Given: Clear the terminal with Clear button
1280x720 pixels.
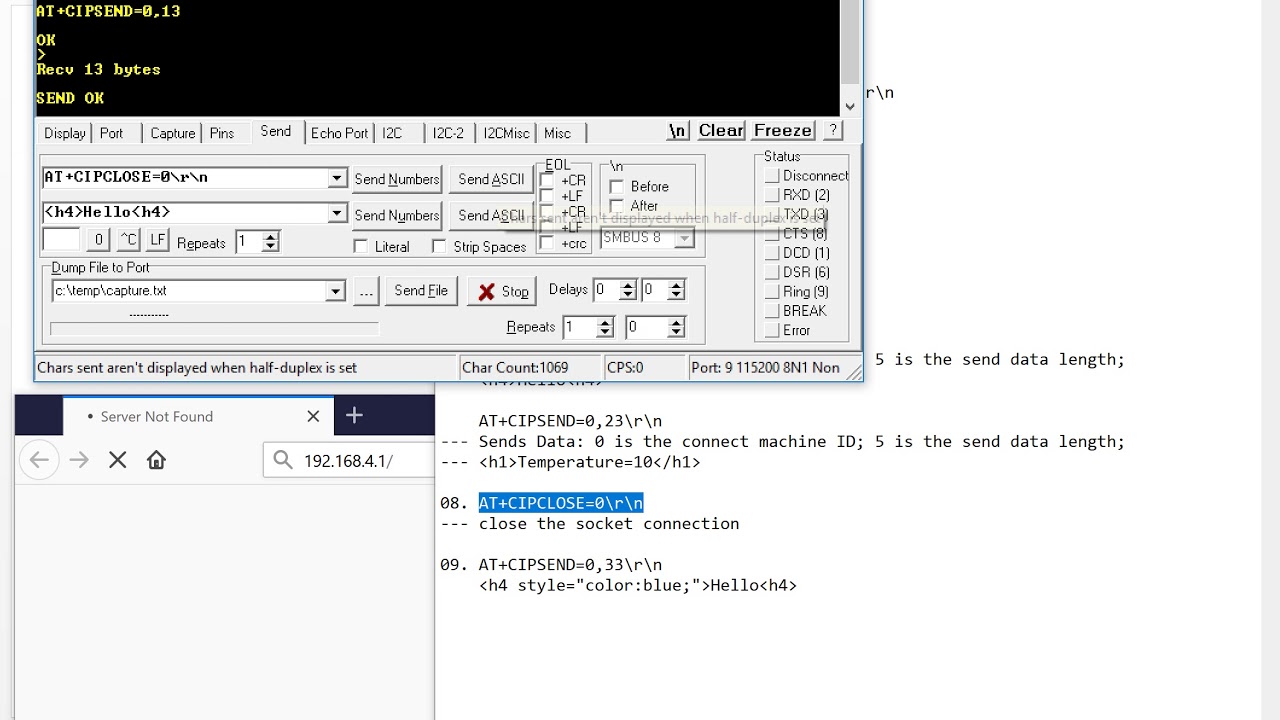Looking at the screenshot, I should click(x=720, y=131).
